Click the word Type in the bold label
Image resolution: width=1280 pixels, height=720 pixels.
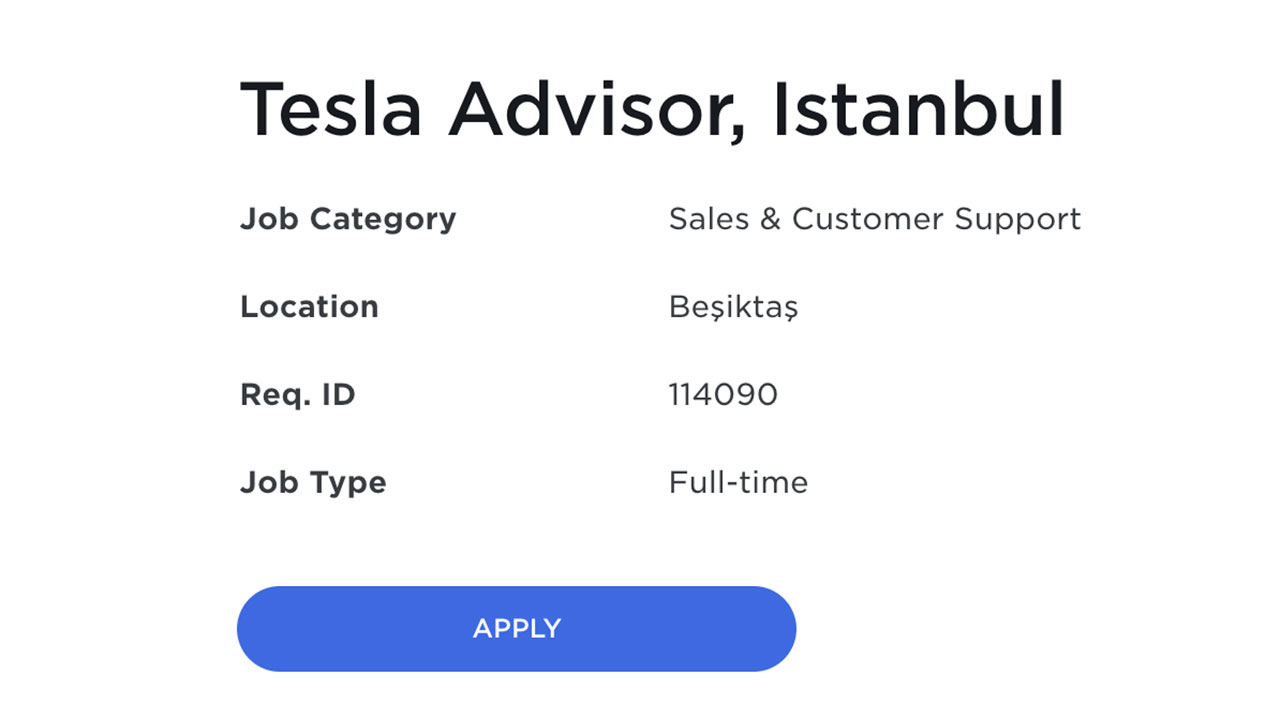pos(347,483)
